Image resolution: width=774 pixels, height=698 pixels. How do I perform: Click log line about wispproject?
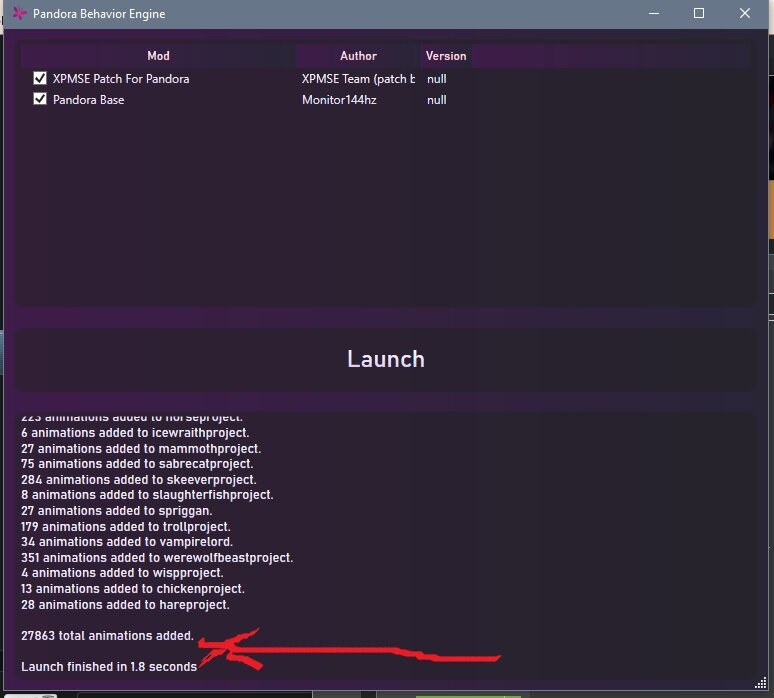[122, 573]
